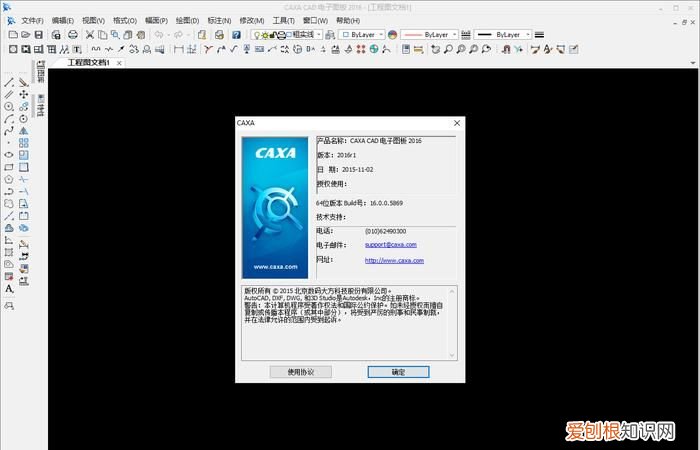This screenshot has height=450, width=700.
Task: Switch to the 工程图文档1 tab
Action: click(88, 63)
